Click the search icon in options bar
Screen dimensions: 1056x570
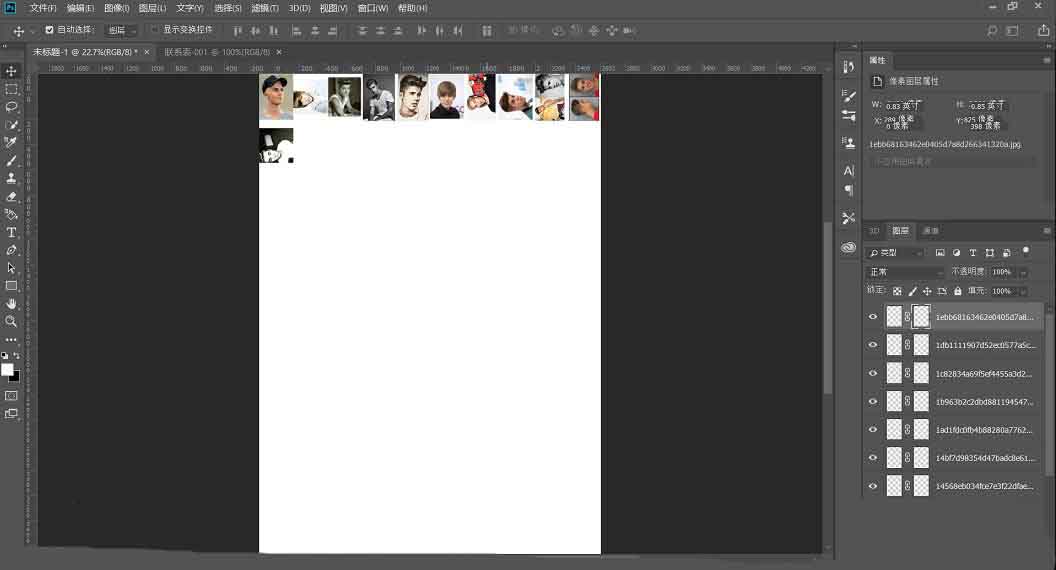(992, 31)
